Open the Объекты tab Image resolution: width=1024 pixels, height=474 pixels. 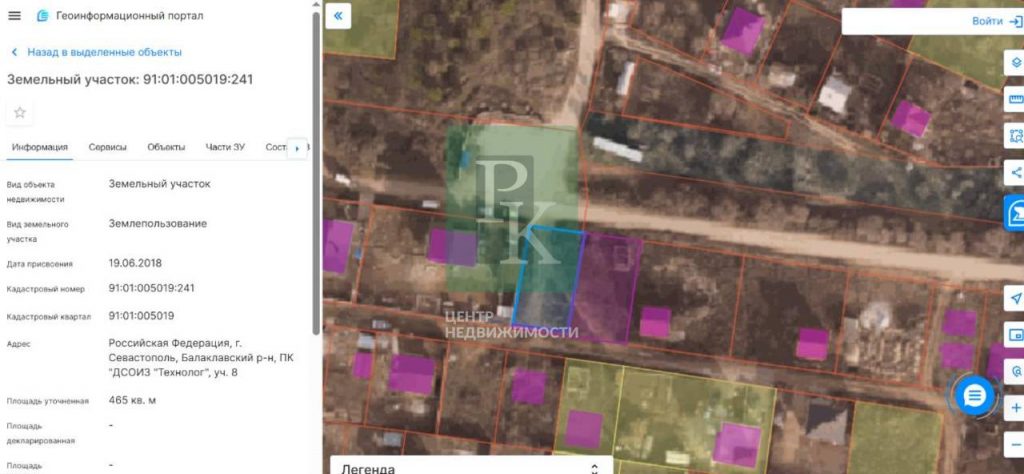click(166, 147)
